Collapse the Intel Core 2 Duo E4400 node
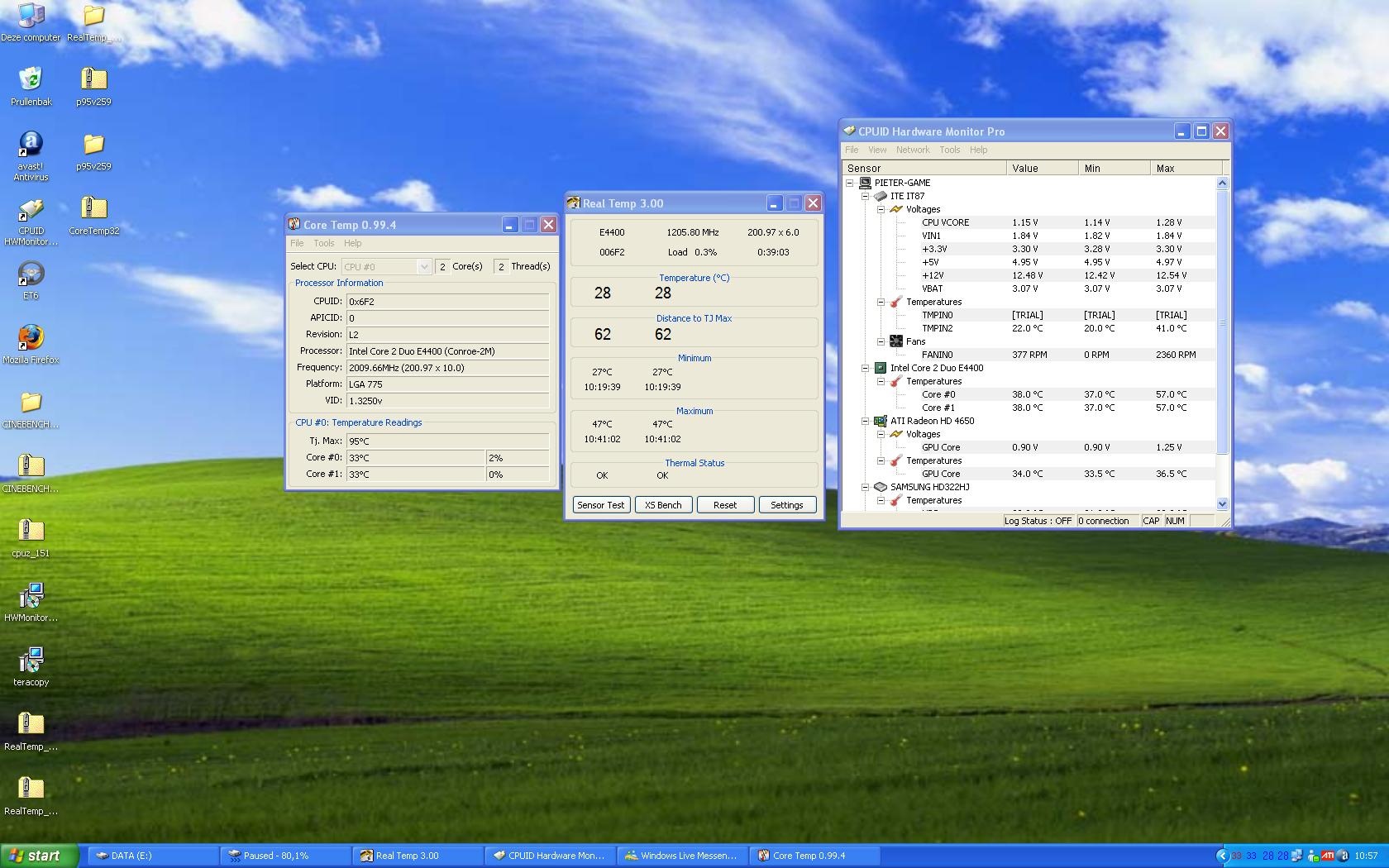The image size is (1389, 868). pyautogui.click(x=865, y=368)
